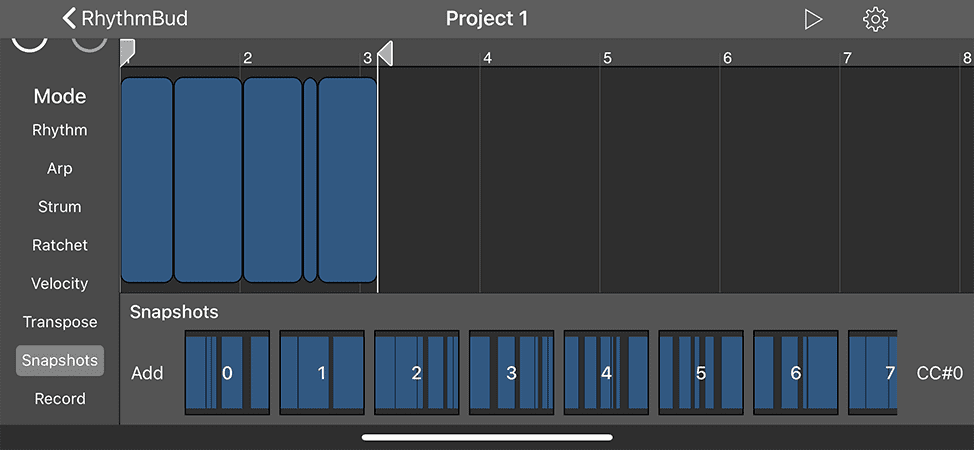Switch to Arp mode
Viewport: 974px width, 450px height.
60,168
